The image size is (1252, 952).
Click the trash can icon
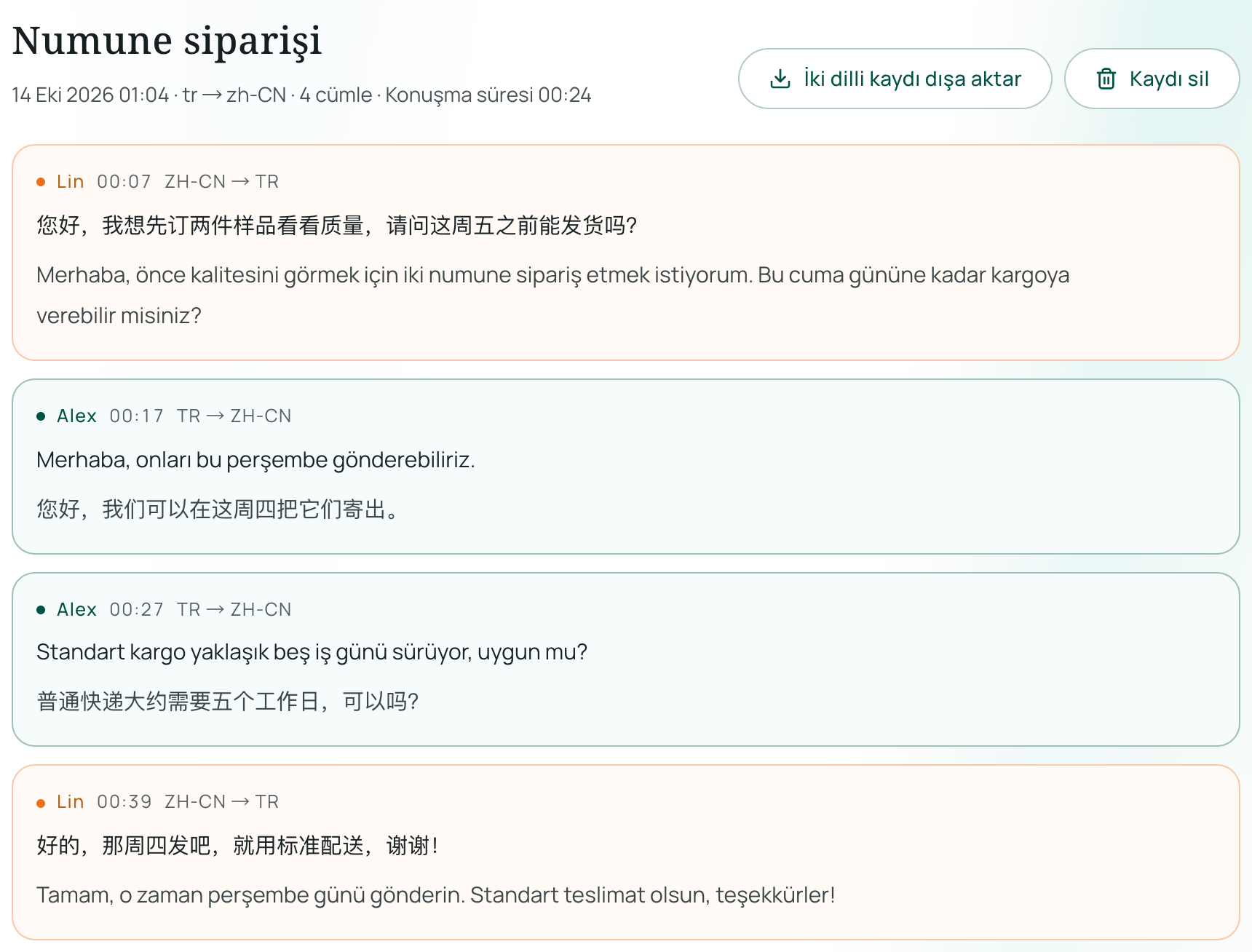[1106, 79]
